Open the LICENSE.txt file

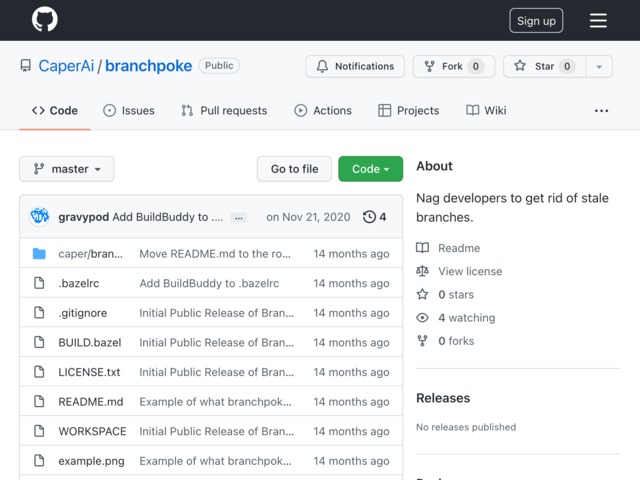point(89,372)
